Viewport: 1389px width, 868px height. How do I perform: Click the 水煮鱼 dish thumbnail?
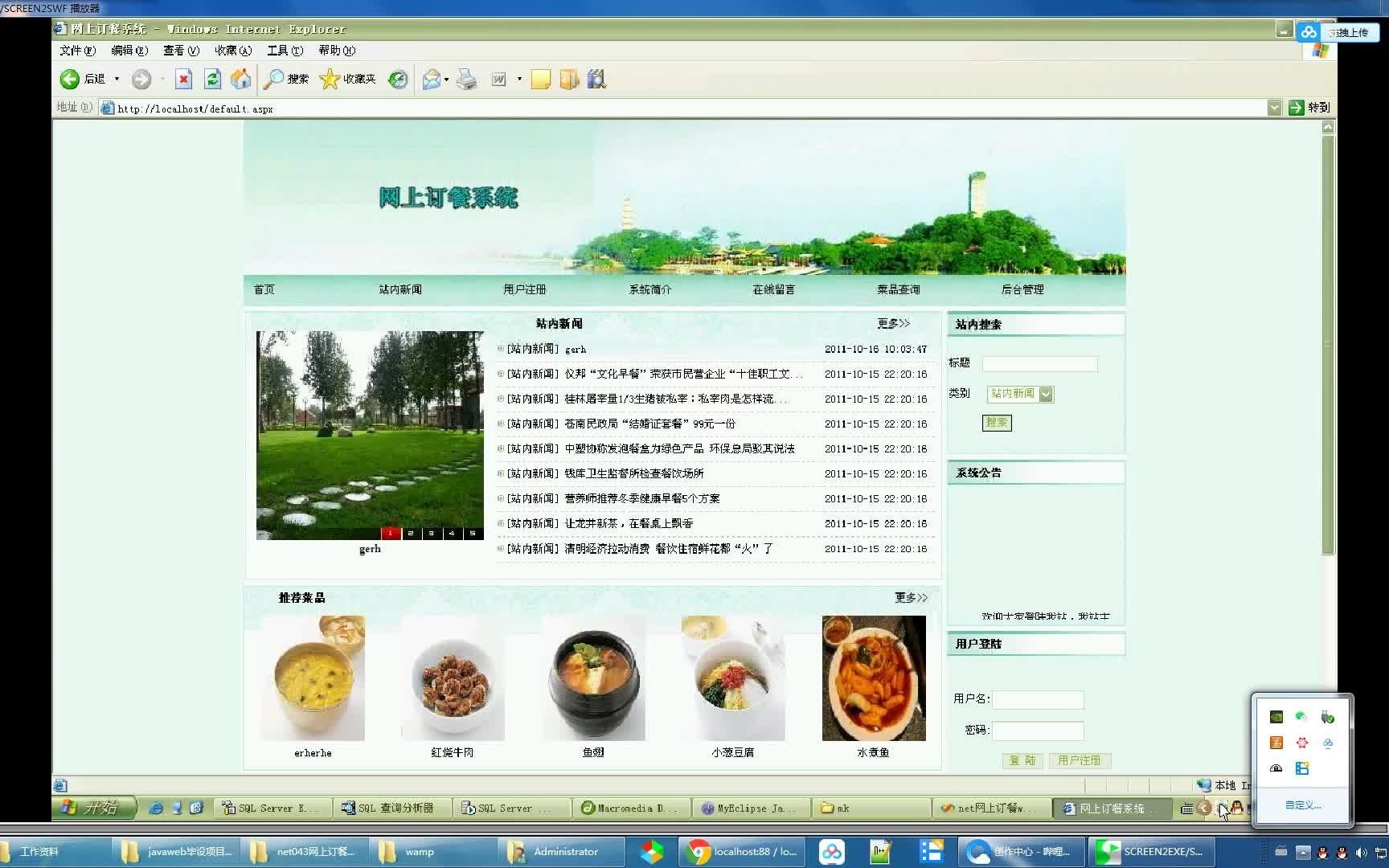[874, 678]
